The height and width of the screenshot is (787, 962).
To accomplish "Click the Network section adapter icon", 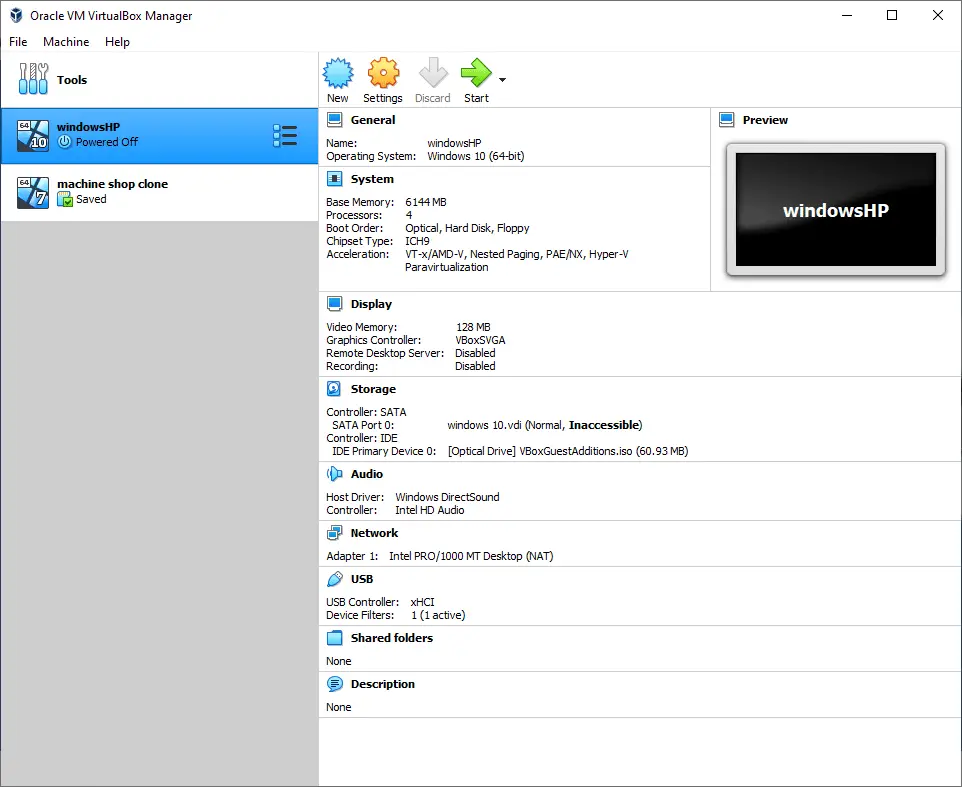I will point(334,533).
